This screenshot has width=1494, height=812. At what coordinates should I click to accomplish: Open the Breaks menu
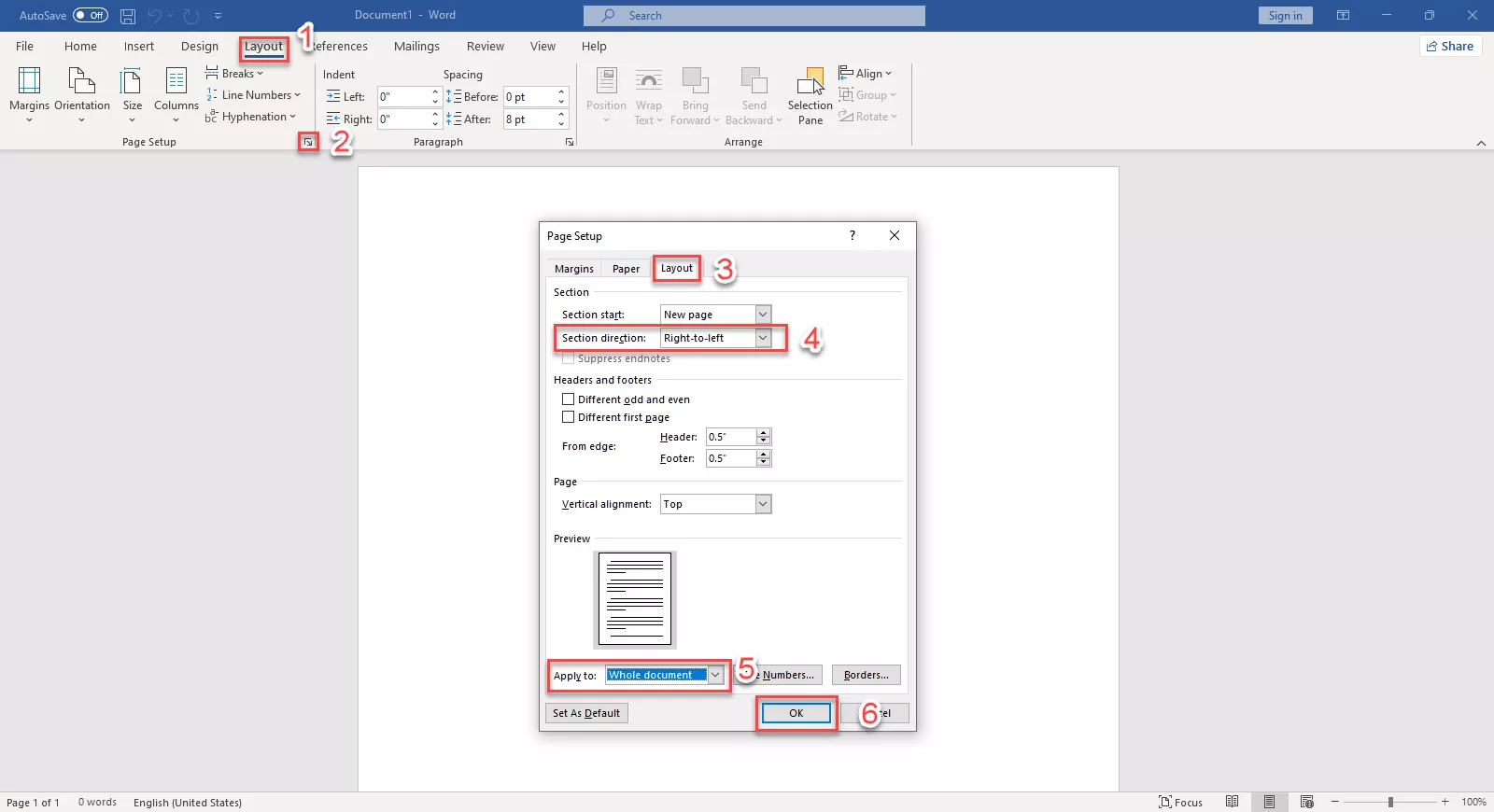point(234,74)
